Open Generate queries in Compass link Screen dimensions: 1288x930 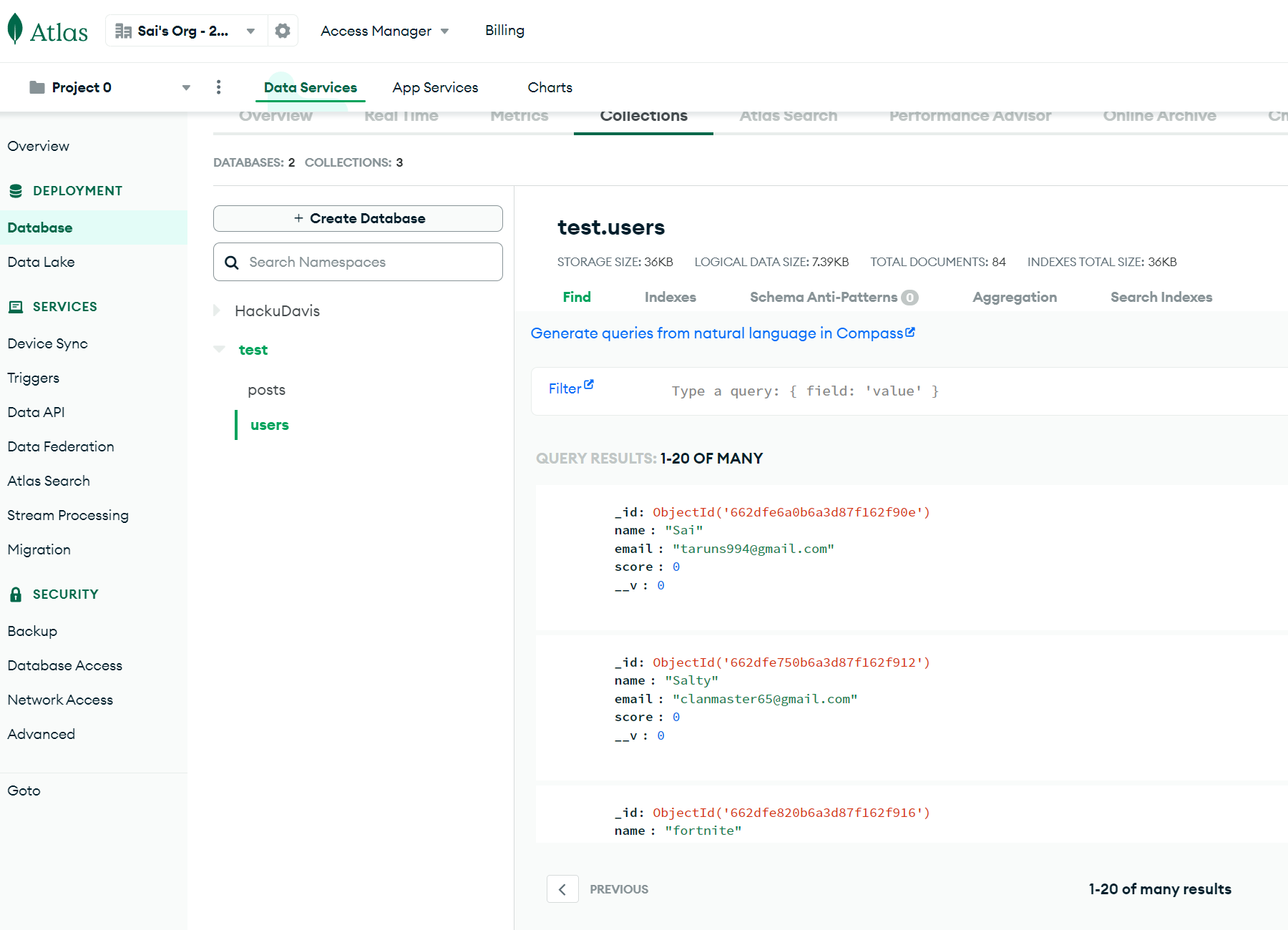coord(723,333)
